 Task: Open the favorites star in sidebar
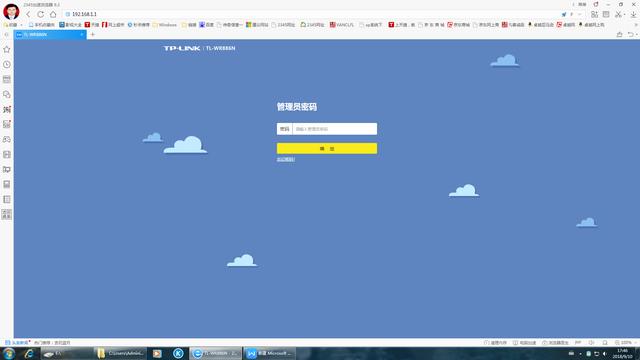click(7, 49)
